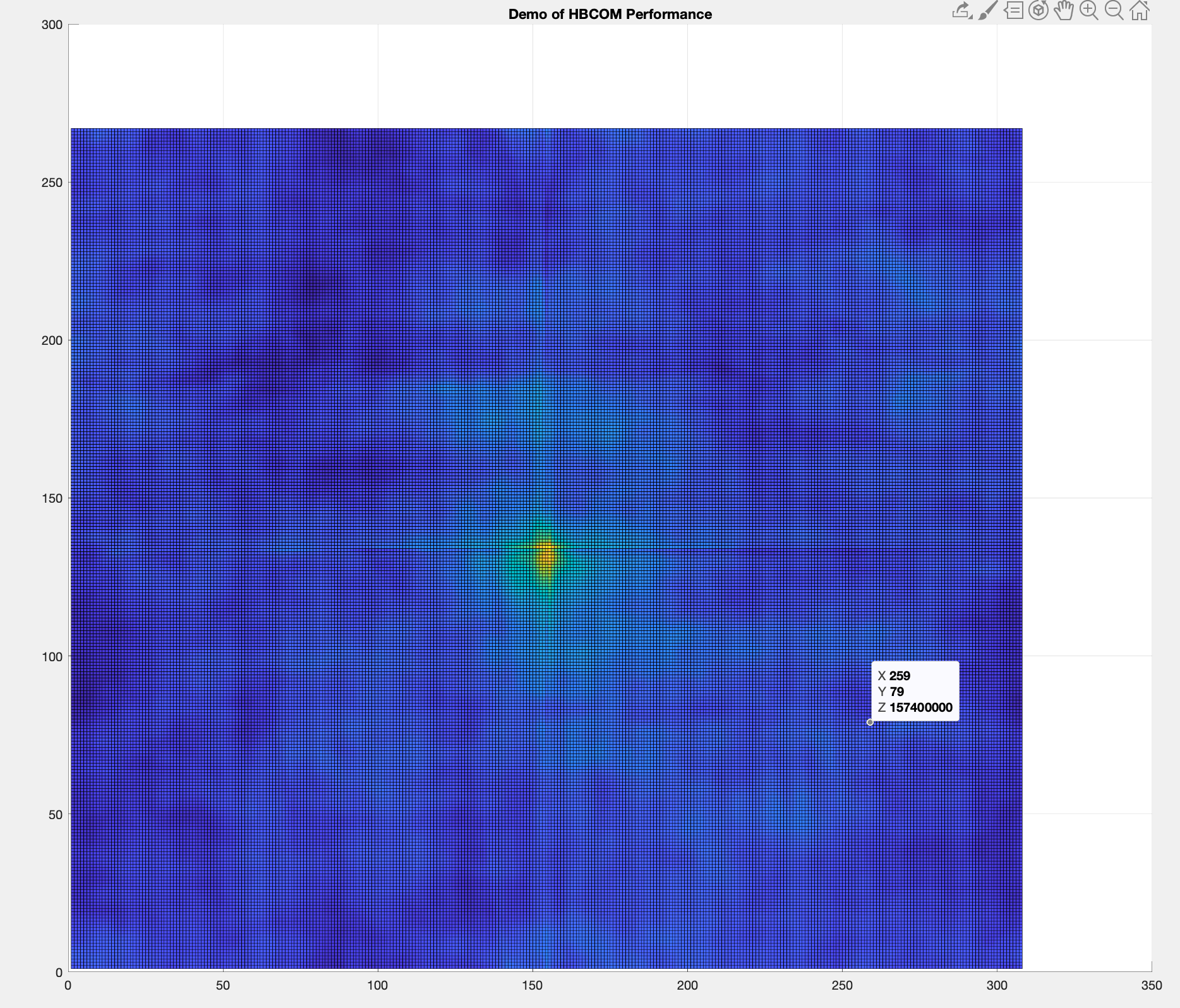
Task: Click the X 259 line in the datatip
Action: [894, 676]
